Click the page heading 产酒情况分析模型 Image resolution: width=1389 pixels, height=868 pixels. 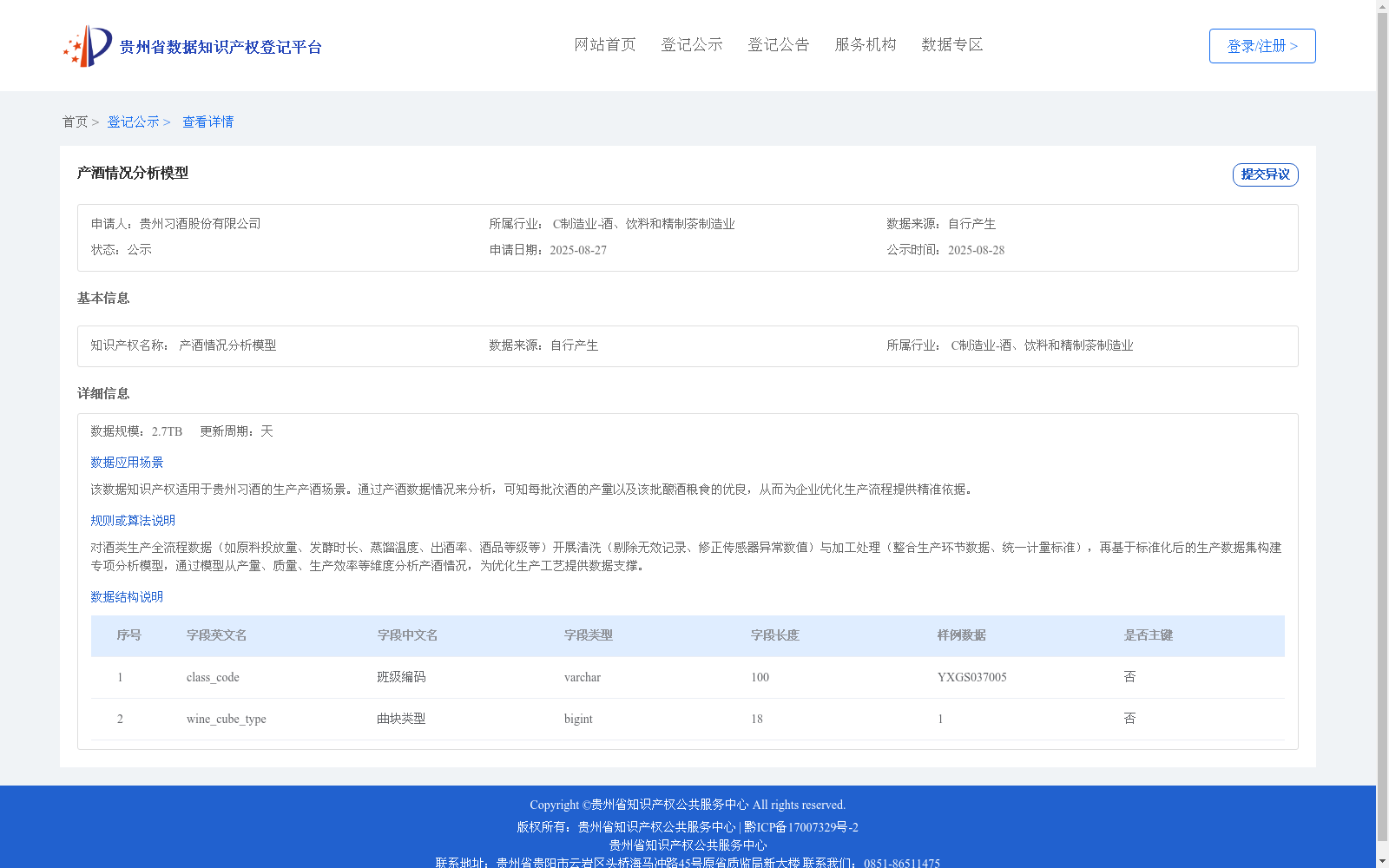coord(133,173)
